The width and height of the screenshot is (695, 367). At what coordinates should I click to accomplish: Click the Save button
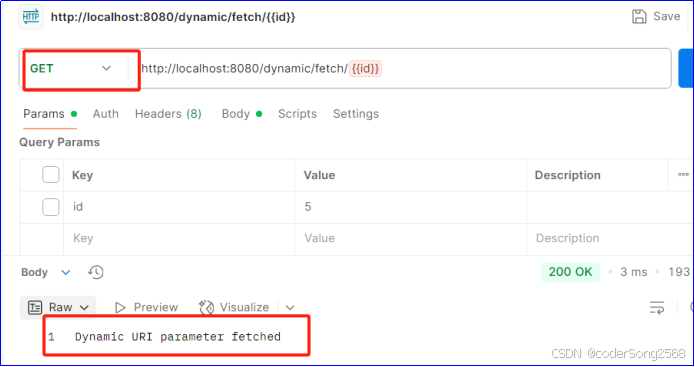coord(656,16)
